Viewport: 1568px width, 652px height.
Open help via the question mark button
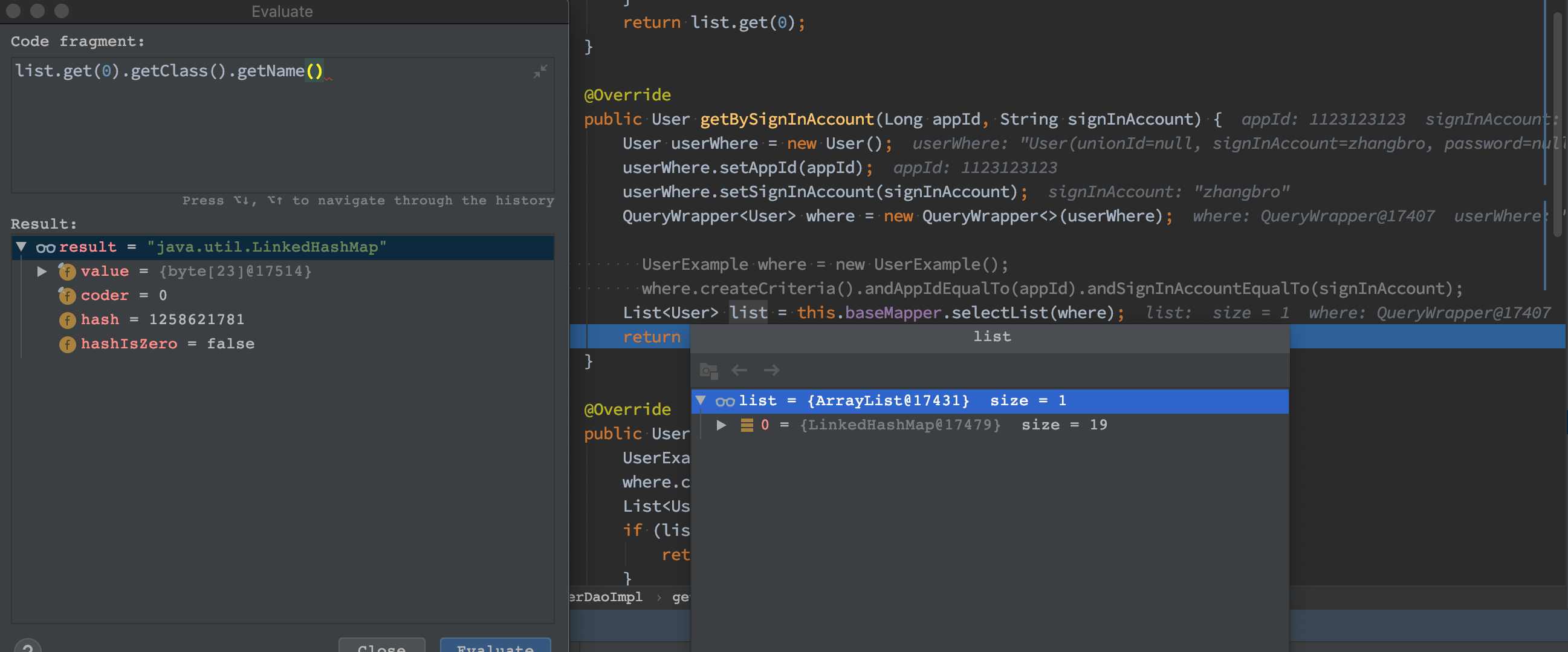click(x=27, y=647)
